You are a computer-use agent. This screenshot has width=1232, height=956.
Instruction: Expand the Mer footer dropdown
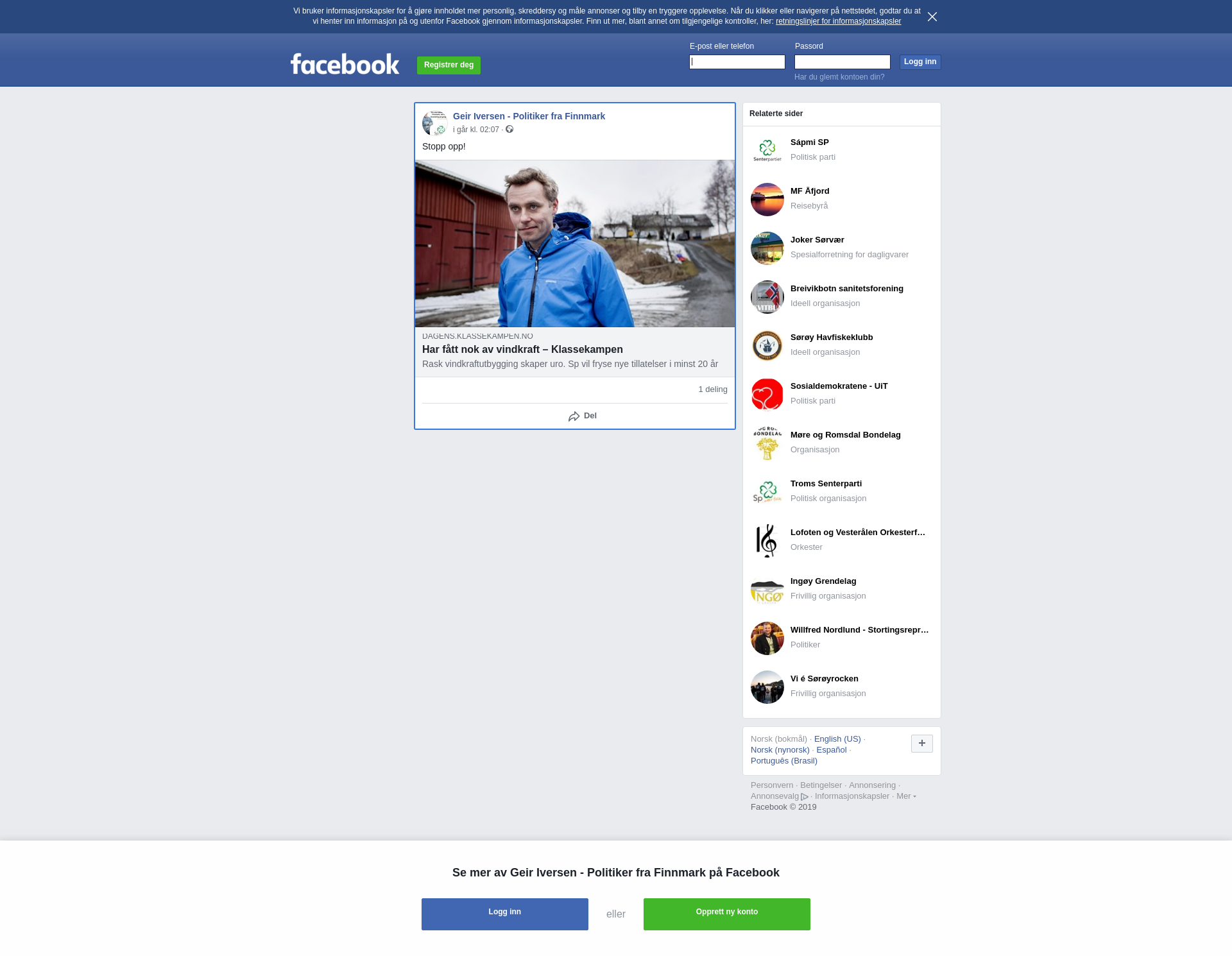(906, 796)
